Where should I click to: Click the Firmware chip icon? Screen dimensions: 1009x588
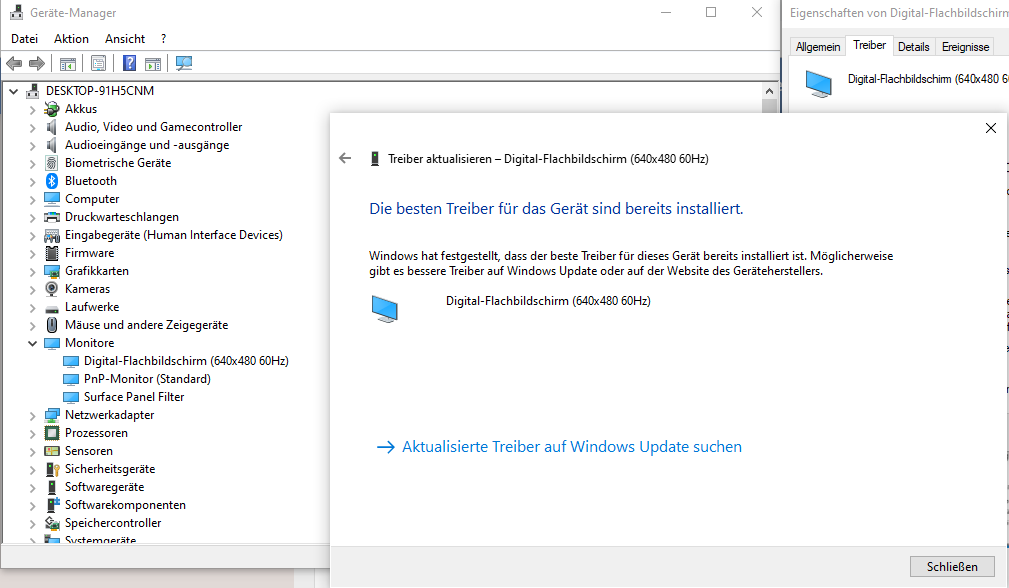click(52, 253)
